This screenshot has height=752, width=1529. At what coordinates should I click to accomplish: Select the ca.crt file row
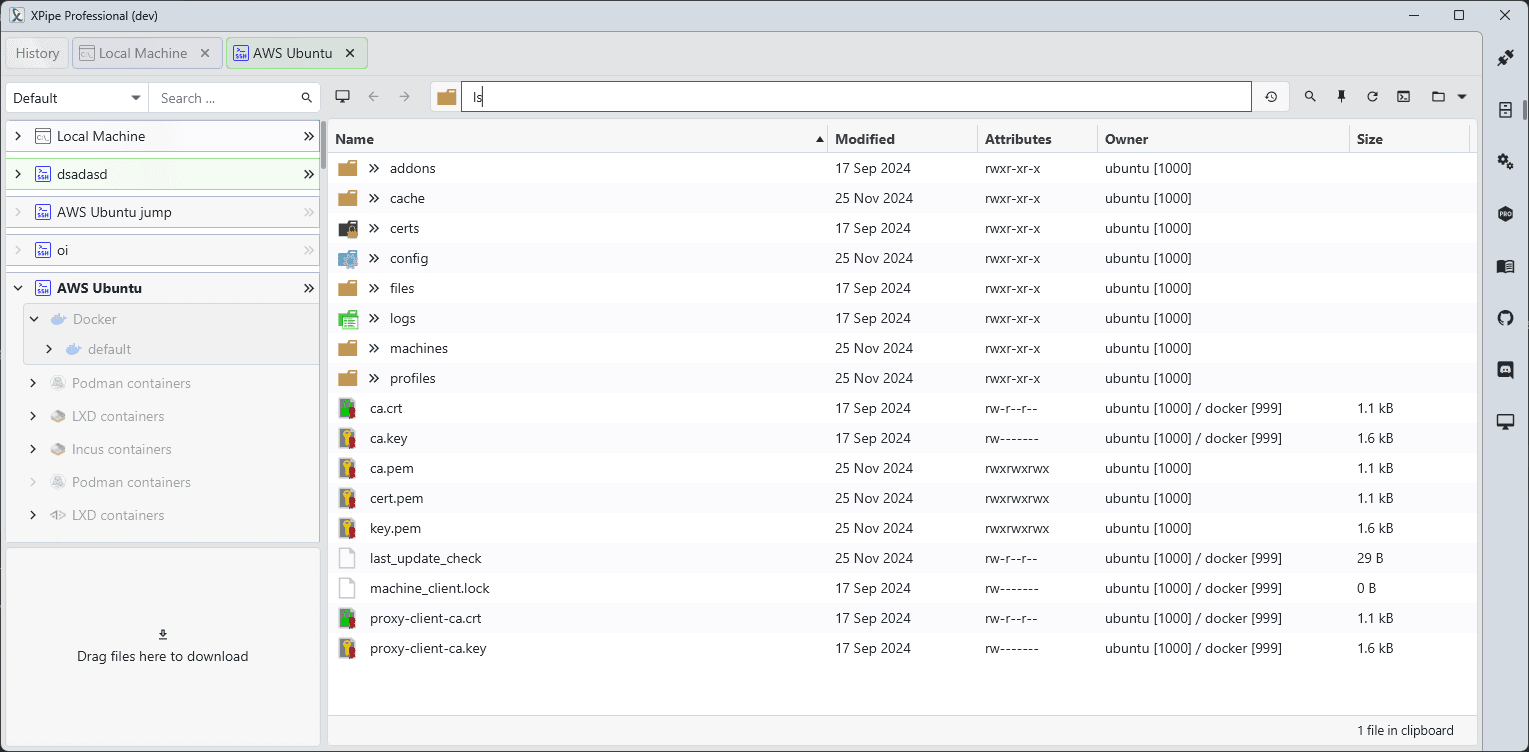point(386,408)
